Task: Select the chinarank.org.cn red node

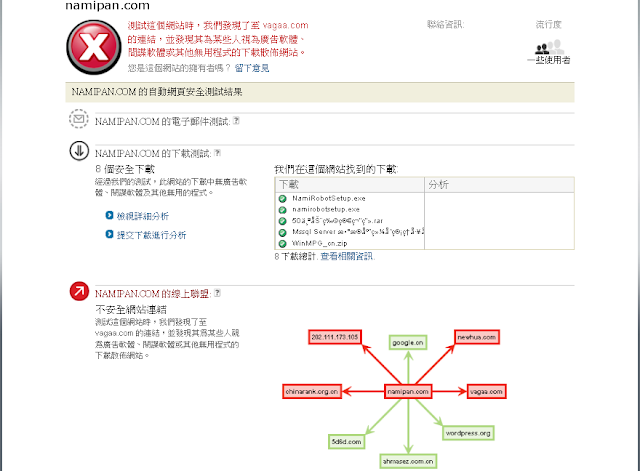Action: [x=312, y=391]
